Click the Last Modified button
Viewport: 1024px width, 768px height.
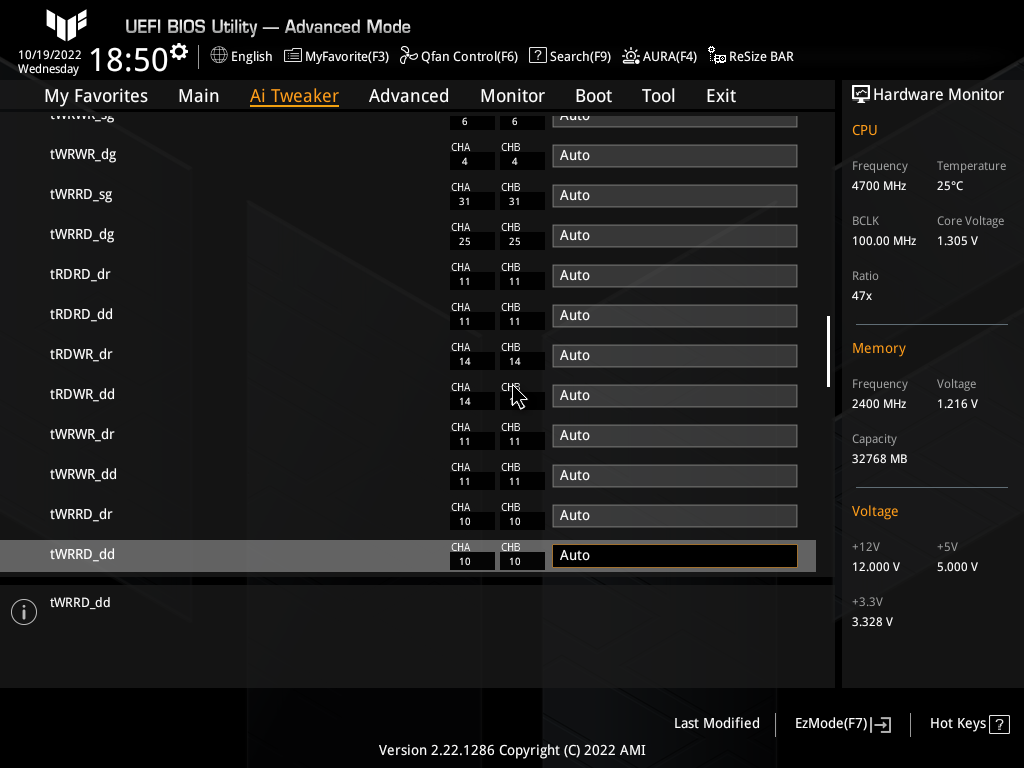pyautogui.click(x=716, y=723)
